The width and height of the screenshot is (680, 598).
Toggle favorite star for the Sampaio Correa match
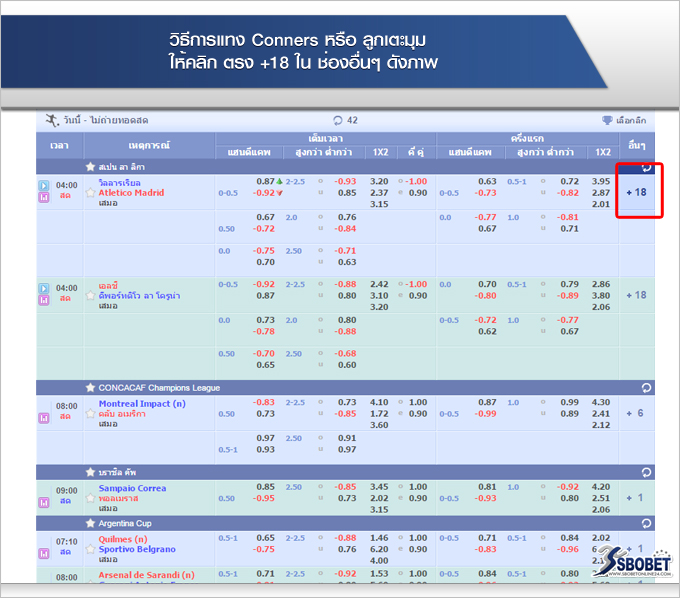[90, 498]
